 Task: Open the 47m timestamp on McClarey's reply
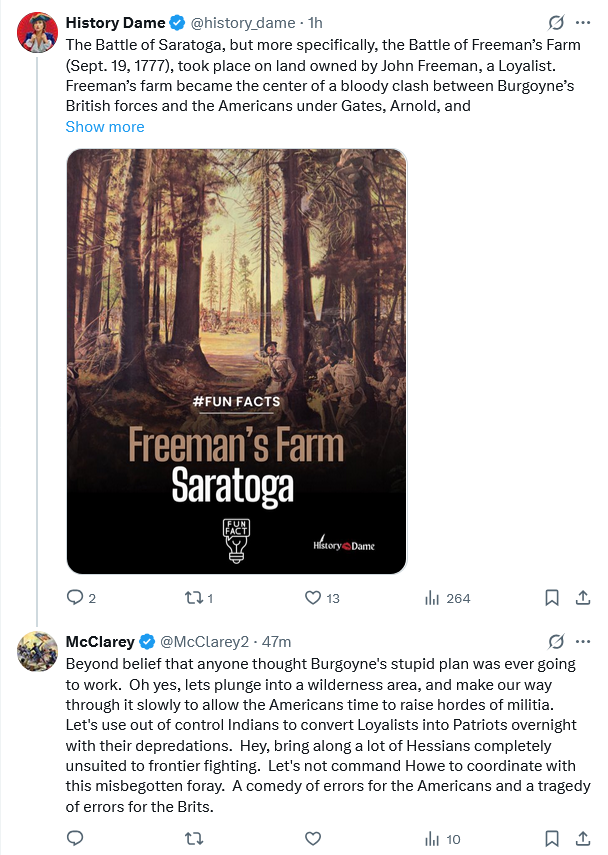276,641
